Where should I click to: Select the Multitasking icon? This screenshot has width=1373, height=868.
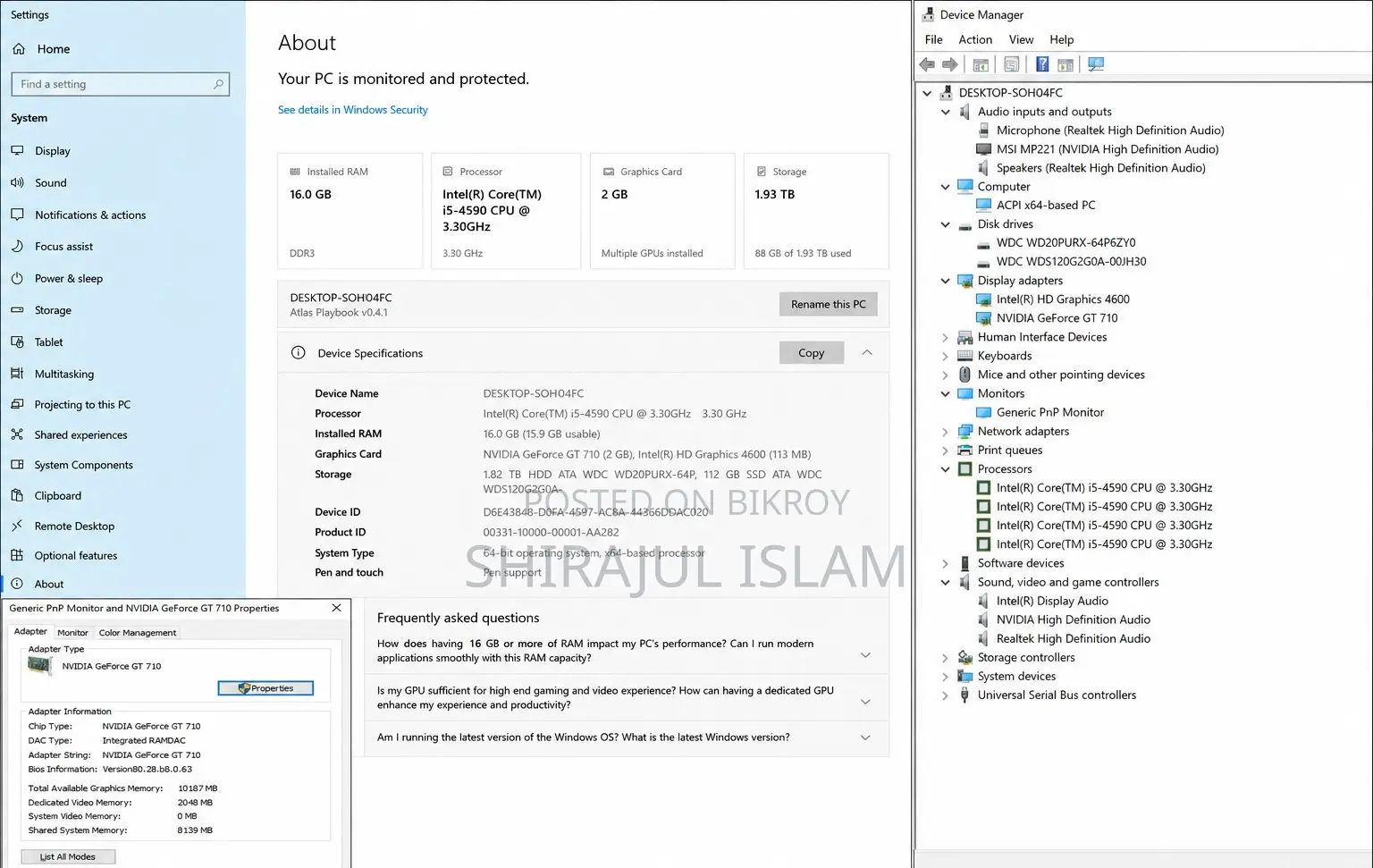coord(17,374)
